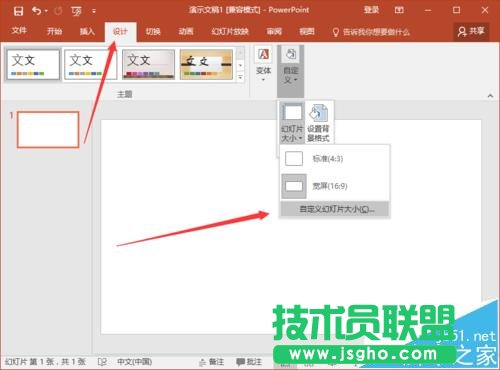Click the 设置背景格式 format background icon
Screen dimensions: 500x370
[x=319, y=123]
